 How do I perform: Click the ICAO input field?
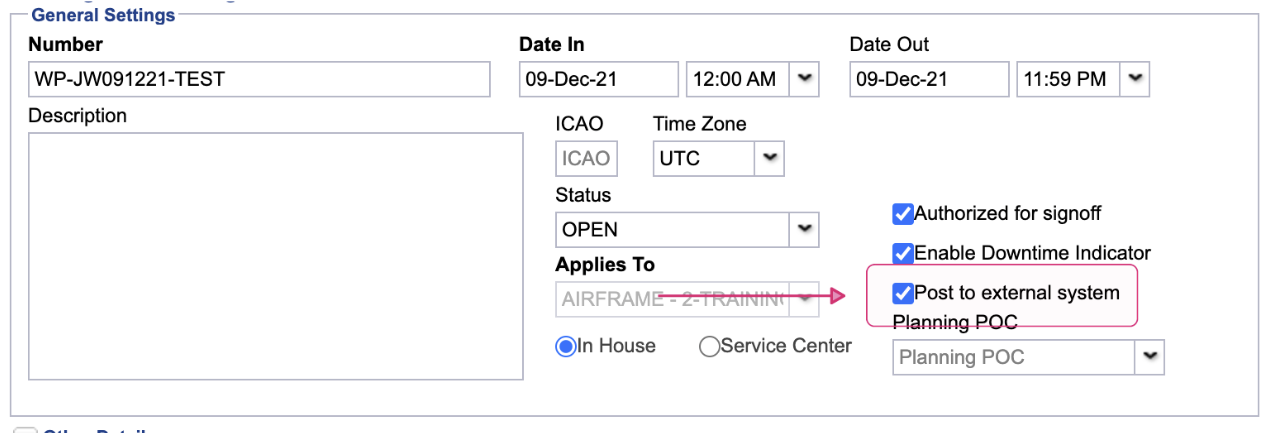(586, 158)
